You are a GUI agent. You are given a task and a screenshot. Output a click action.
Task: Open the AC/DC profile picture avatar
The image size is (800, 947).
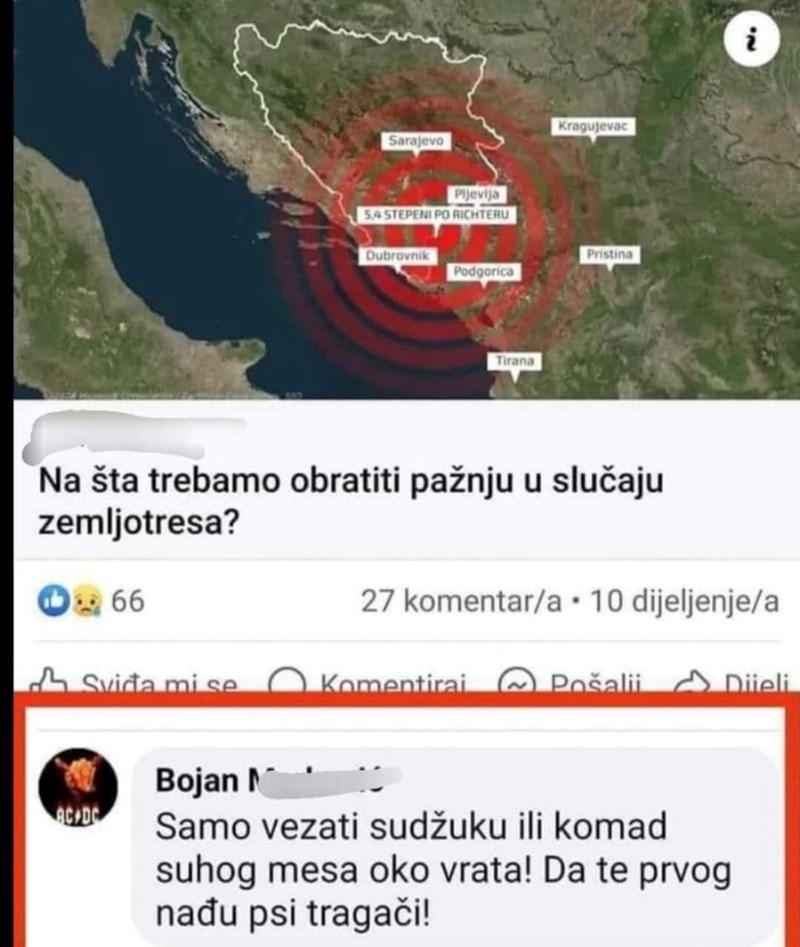(x=78, y=788)
